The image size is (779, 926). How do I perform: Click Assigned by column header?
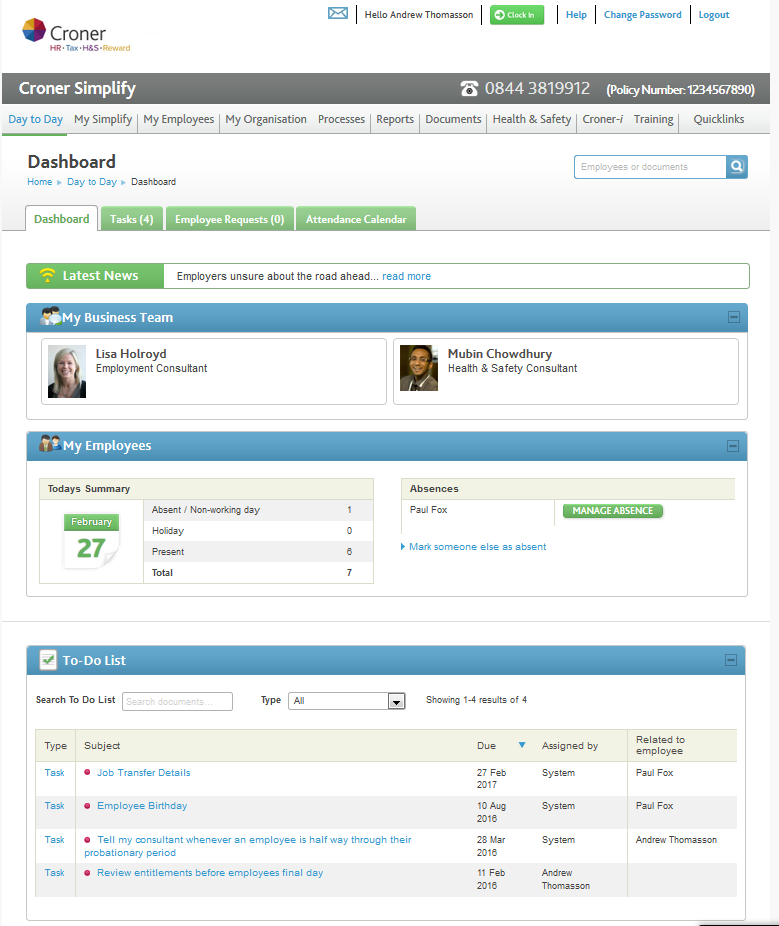click(570, 745)
